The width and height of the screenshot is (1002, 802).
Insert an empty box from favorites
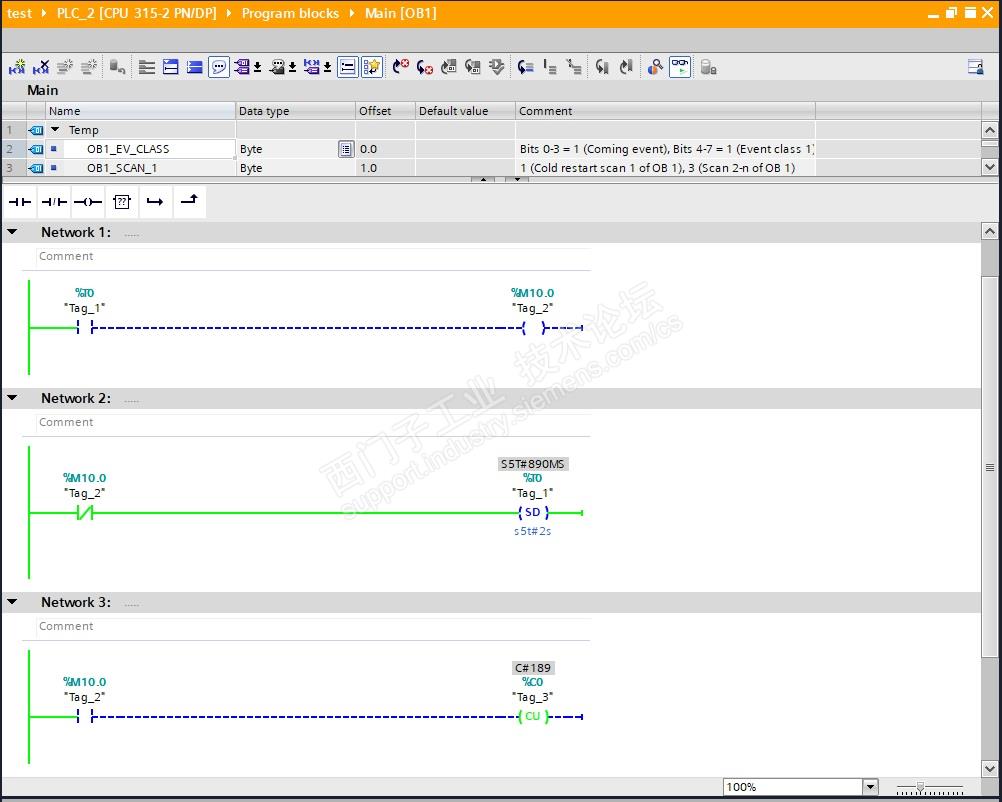121,202
